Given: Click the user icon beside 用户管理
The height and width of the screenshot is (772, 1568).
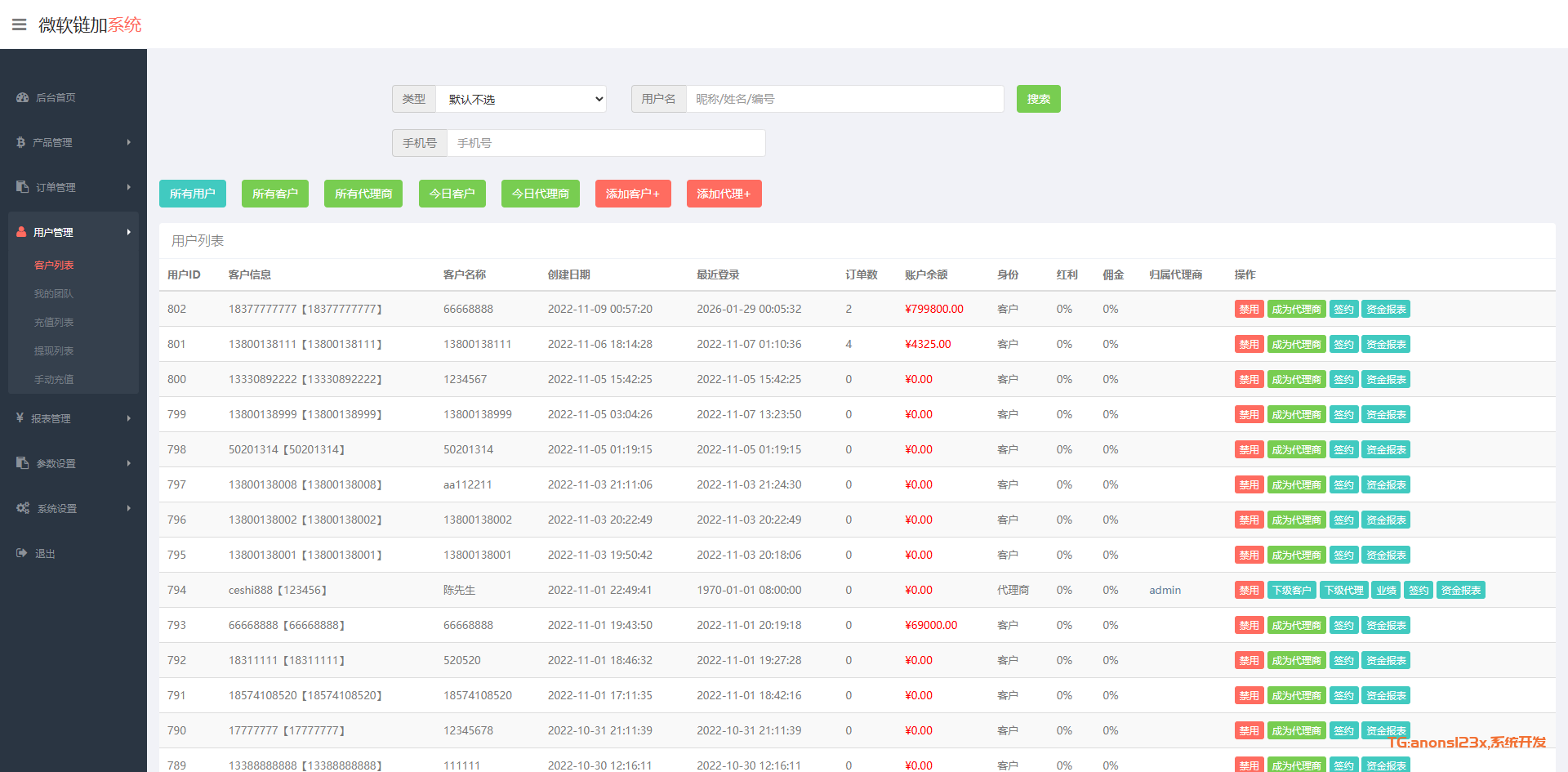Looking at the screenshot, I should tap(21, 232).
